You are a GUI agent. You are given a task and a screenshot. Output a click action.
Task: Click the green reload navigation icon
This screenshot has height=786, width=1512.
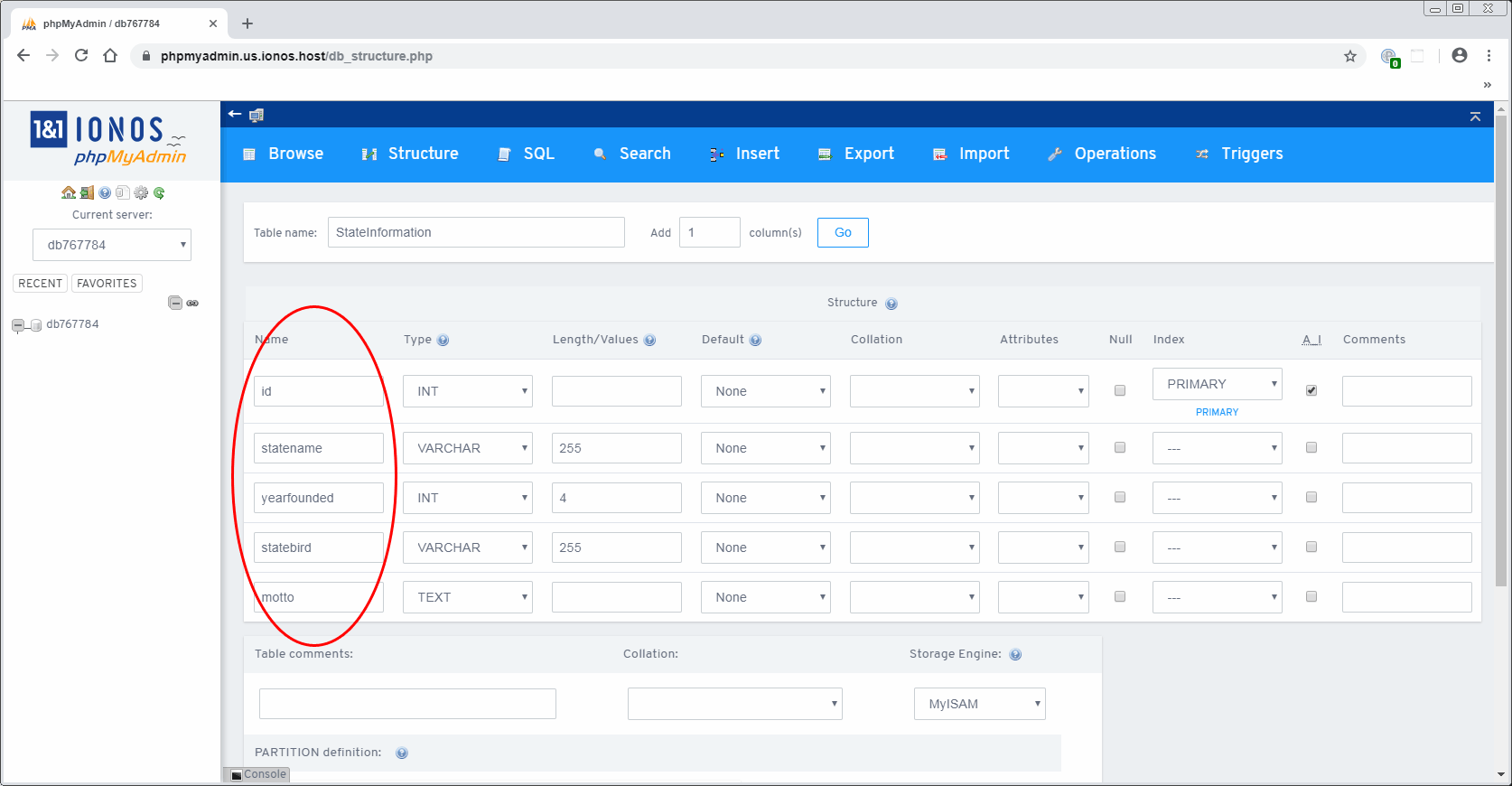159,192
